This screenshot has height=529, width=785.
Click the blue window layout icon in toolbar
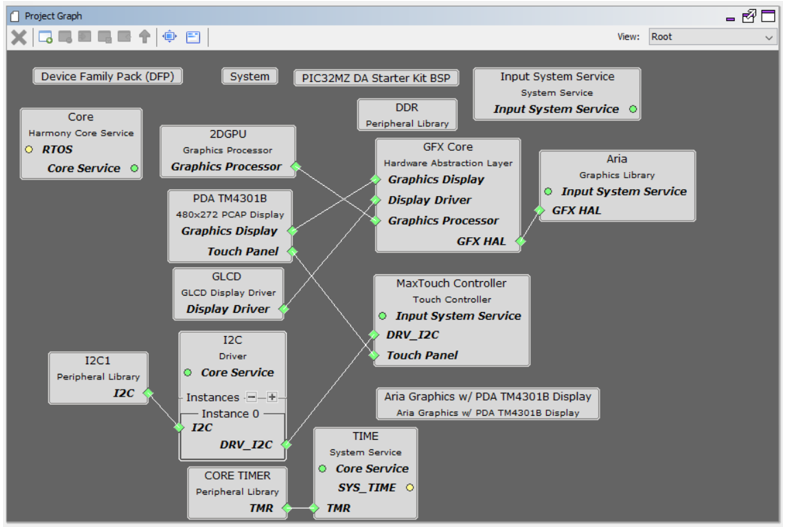coord(193,37)
